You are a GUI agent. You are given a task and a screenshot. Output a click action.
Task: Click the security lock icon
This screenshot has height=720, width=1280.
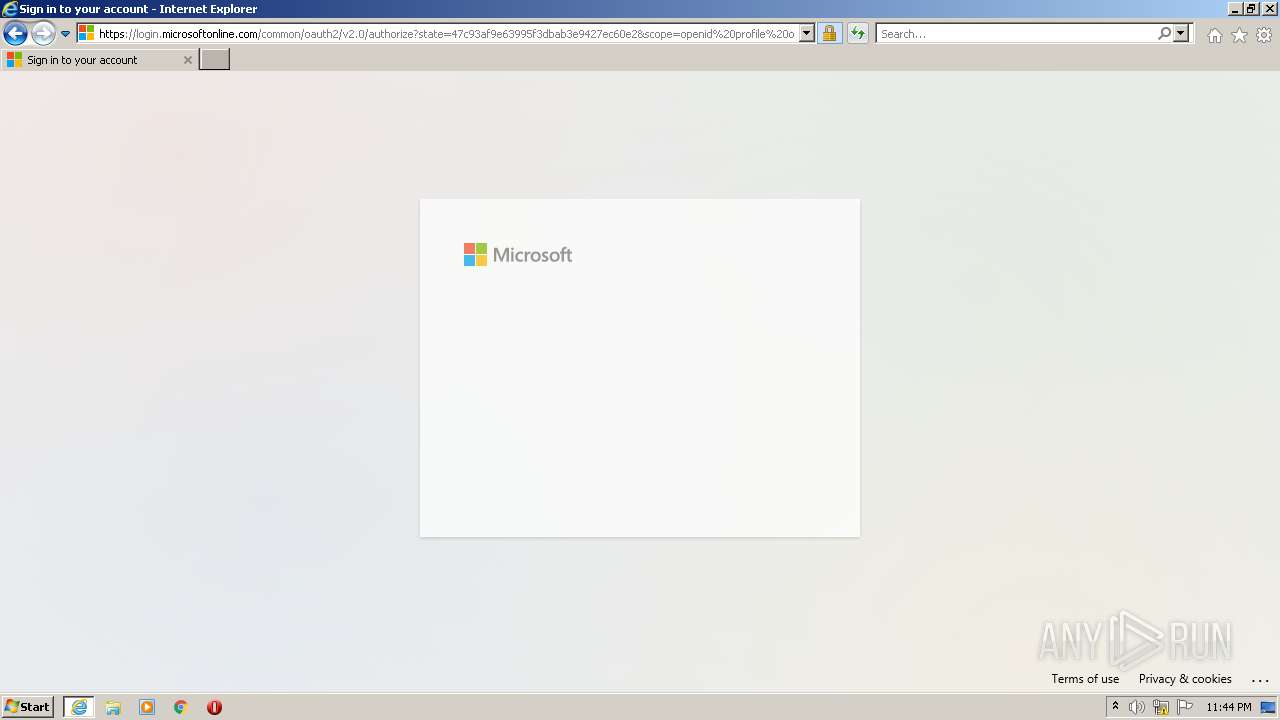[x=829, y=34]
